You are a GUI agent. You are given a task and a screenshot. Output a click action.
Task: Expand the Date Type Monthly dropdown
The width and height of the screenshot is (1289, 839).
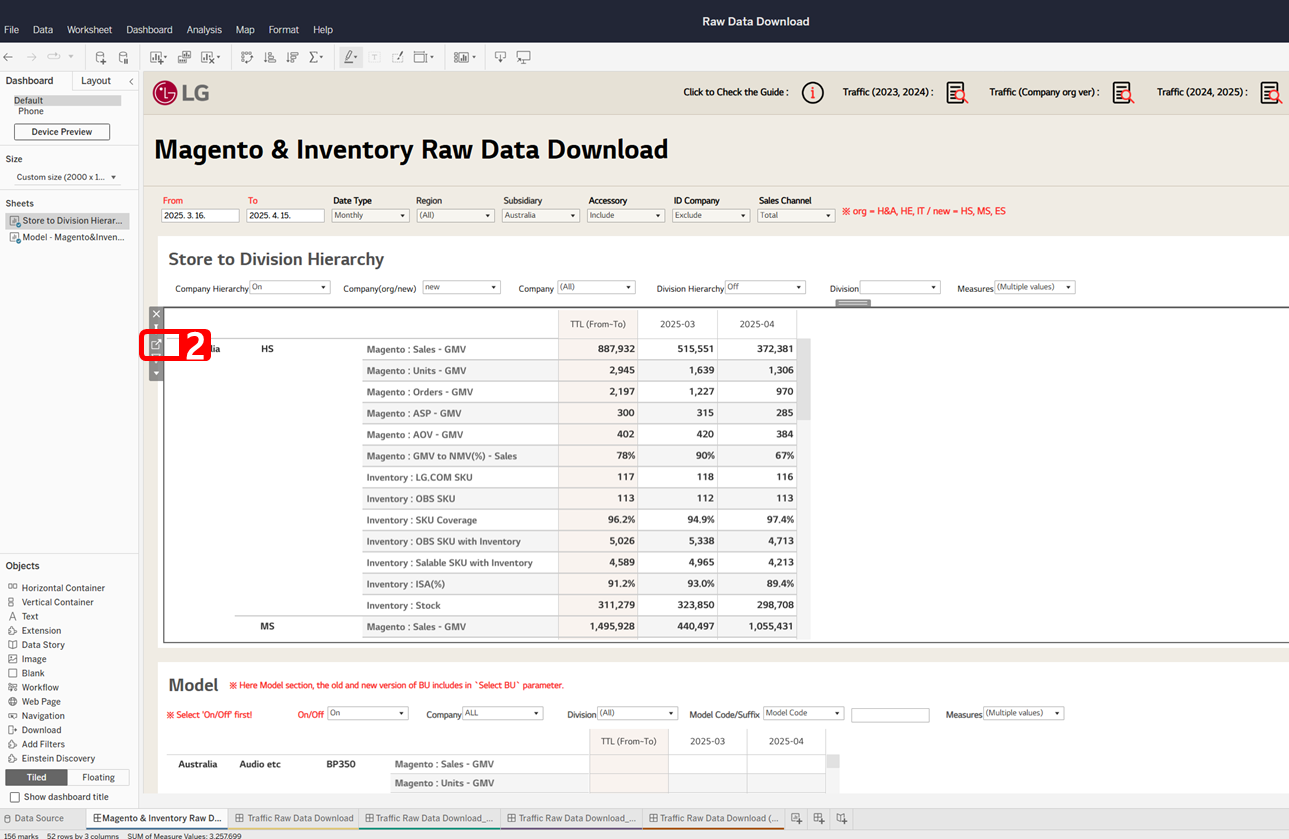(x=370, y=215)
